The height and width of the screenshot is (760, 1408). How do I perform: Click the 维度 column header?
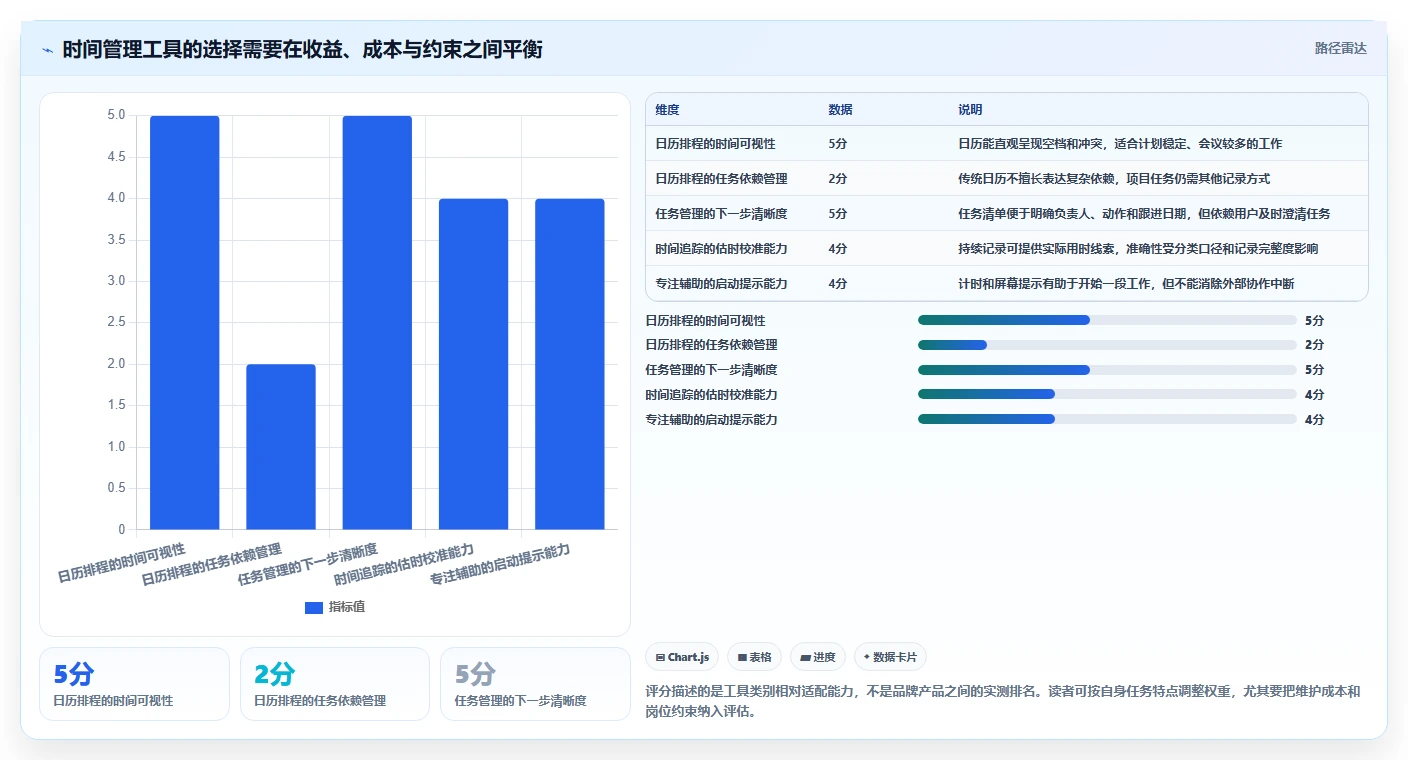(x=667, y=110)
